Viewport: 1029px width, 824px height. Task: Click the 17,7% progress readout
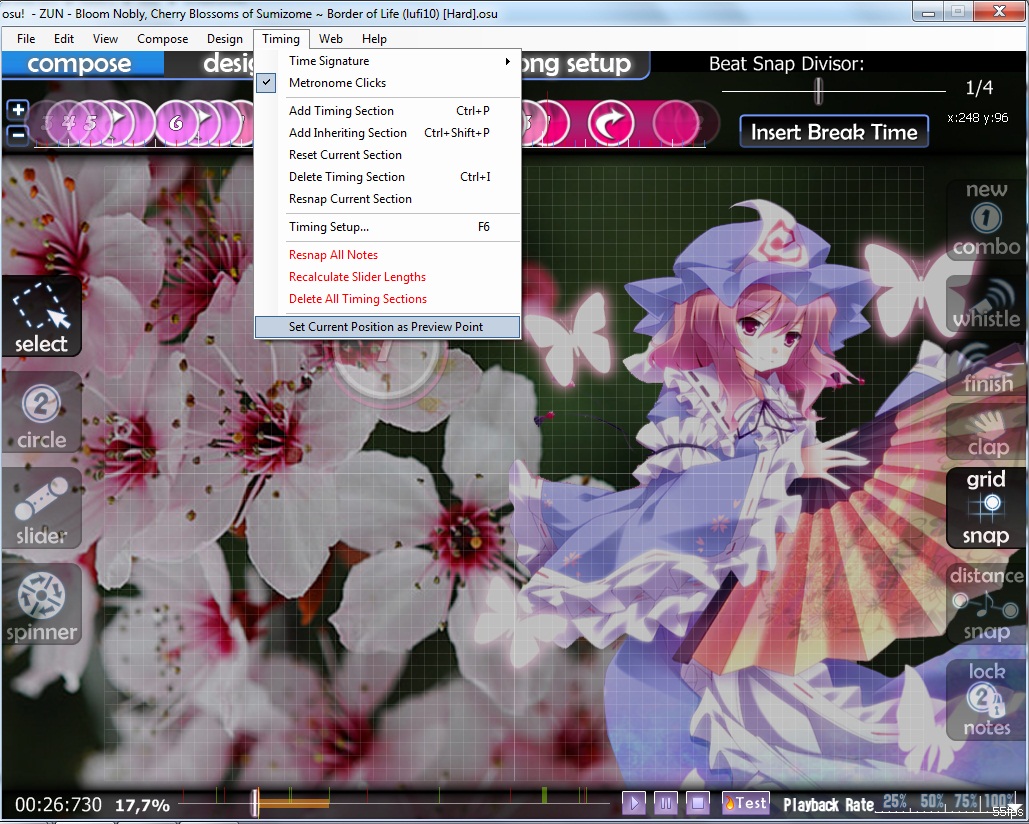click(x=142, y=805)
